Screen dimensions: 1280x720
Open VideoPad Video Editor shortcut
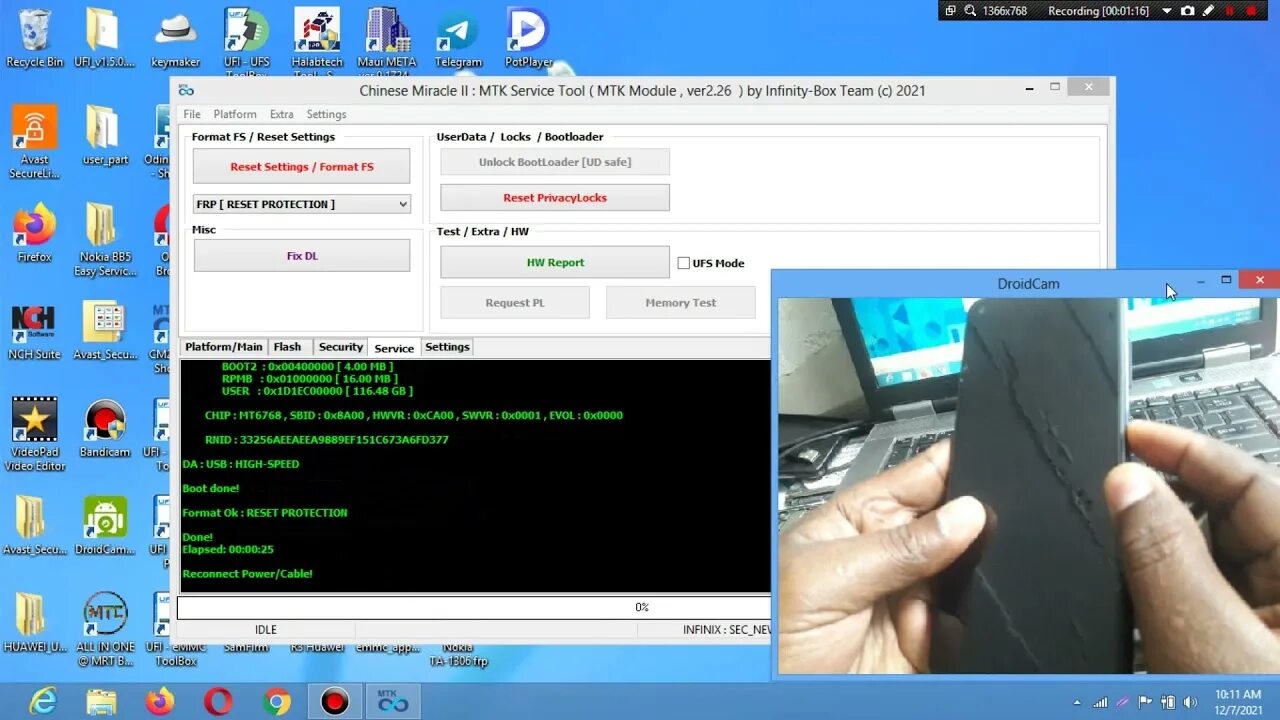(34, 435)
